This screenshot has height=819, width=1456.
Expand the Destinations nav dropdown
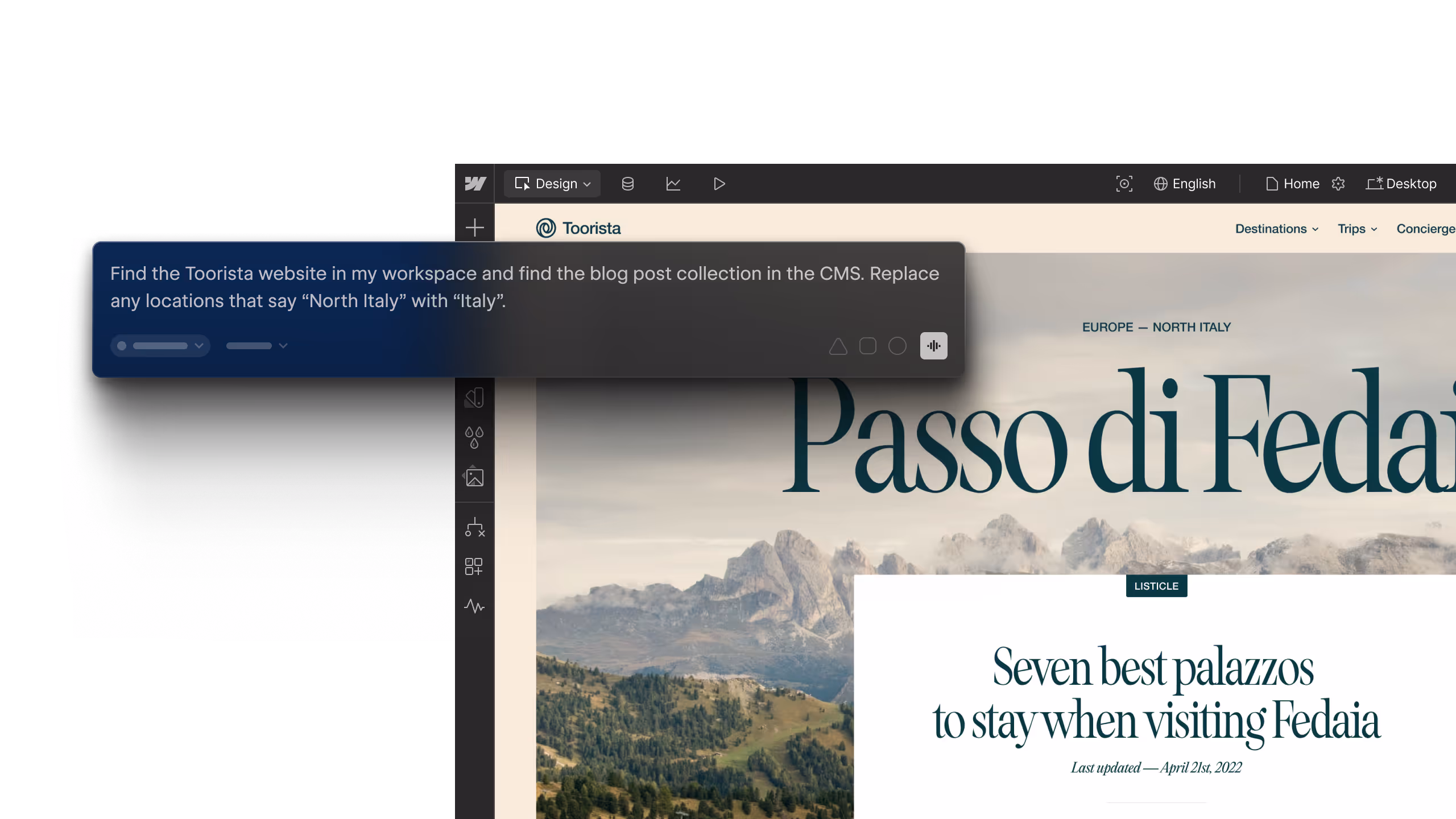point(1276,229)
